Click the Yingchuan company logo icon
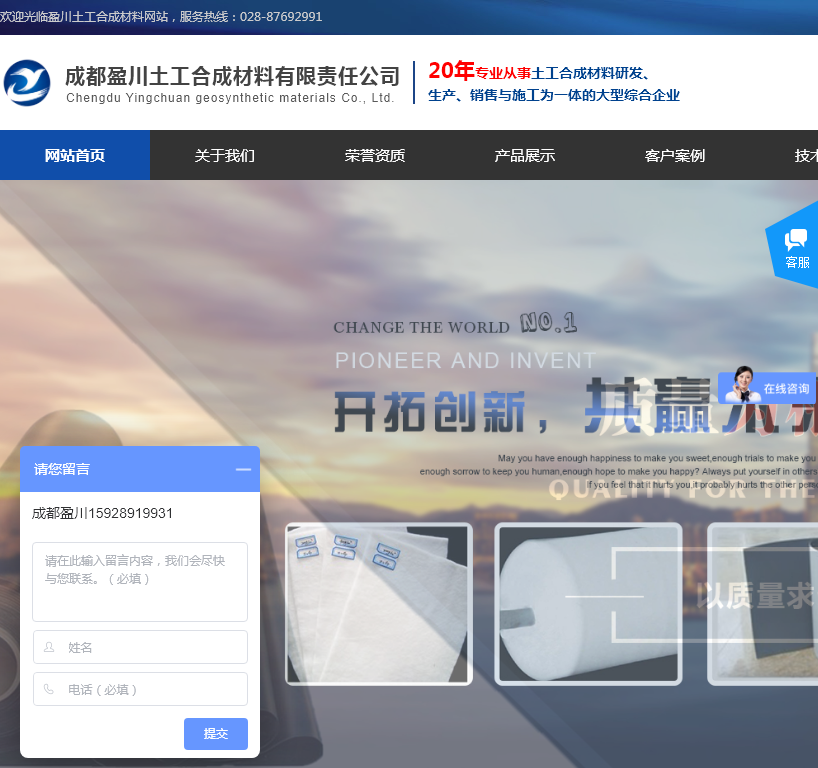The image size is (818, 768). (x=27, y=82)
